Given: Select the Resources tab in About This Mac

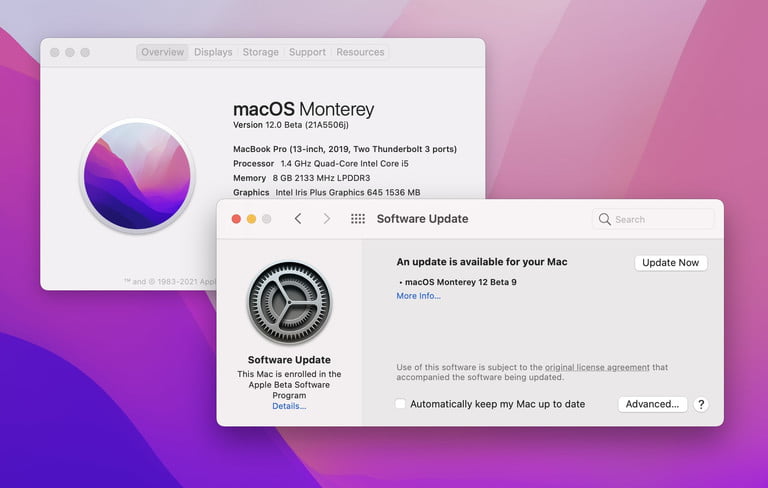Looking at the screenshot, I should [x=360, y=52].
